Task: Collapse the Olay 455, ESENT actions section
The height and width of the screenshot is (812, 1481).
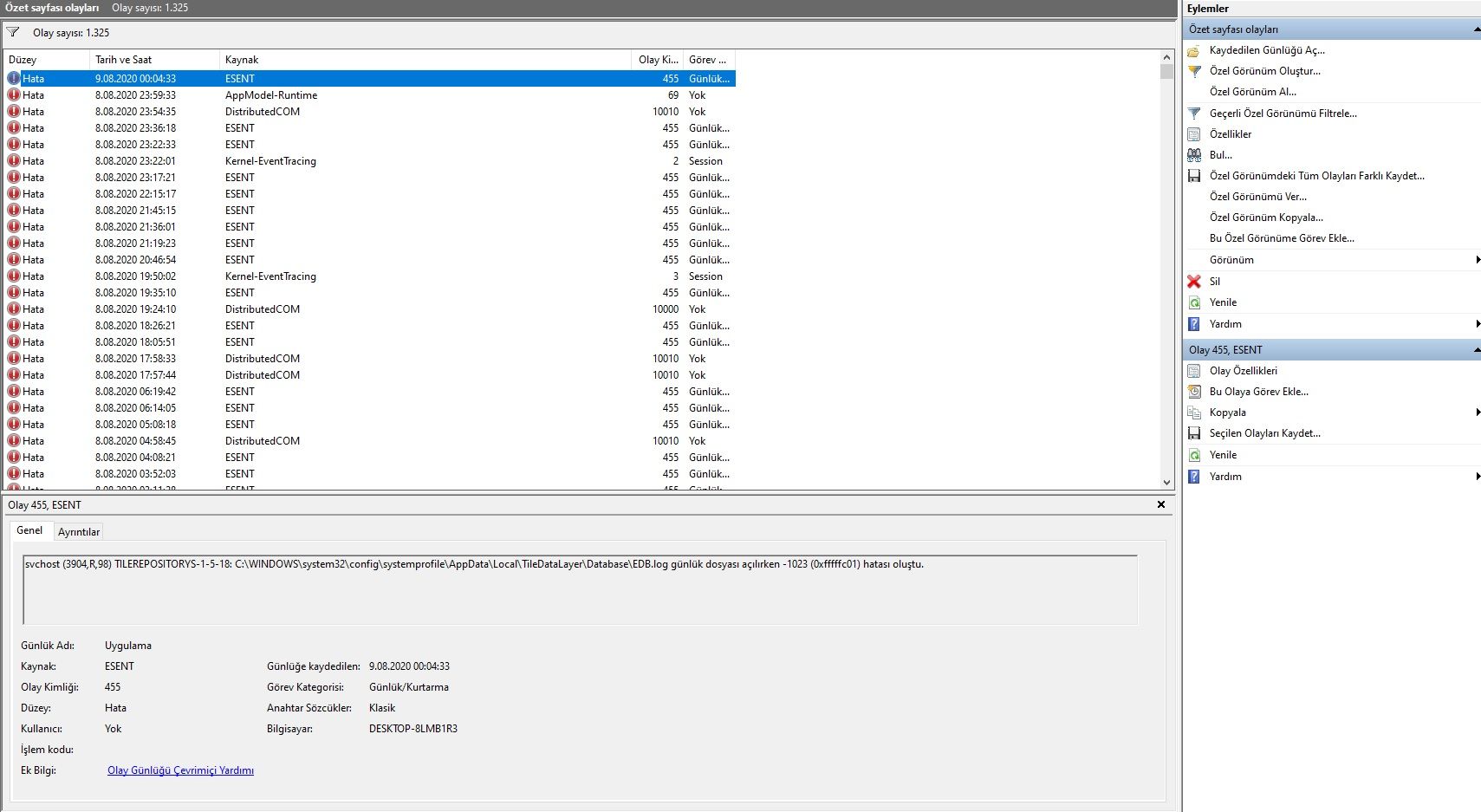Action: pyautogui.click(x=1477, y=350)
